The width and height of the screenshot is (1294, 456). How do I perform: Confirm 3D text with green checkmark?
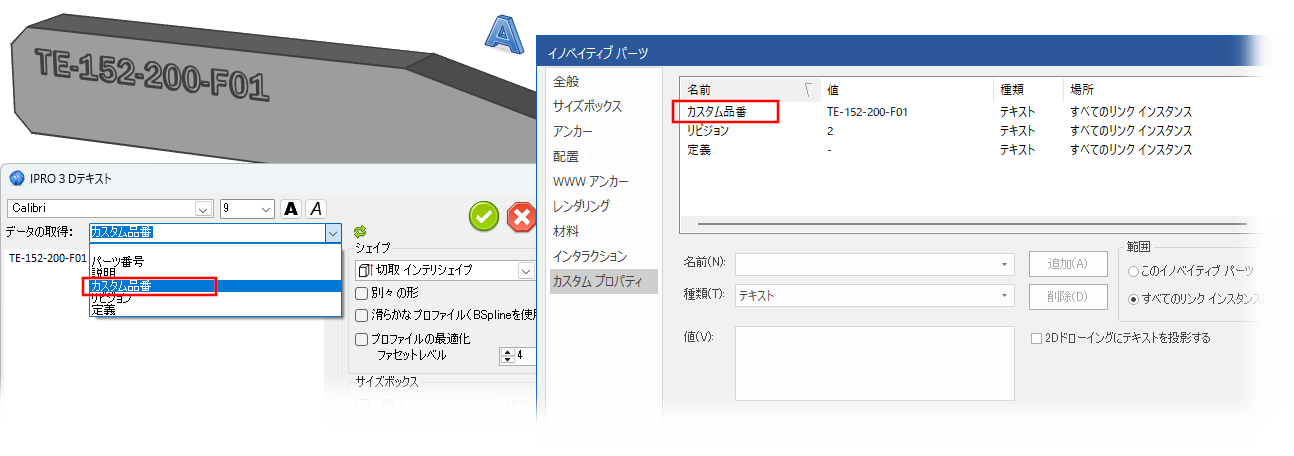coord(484,217)
